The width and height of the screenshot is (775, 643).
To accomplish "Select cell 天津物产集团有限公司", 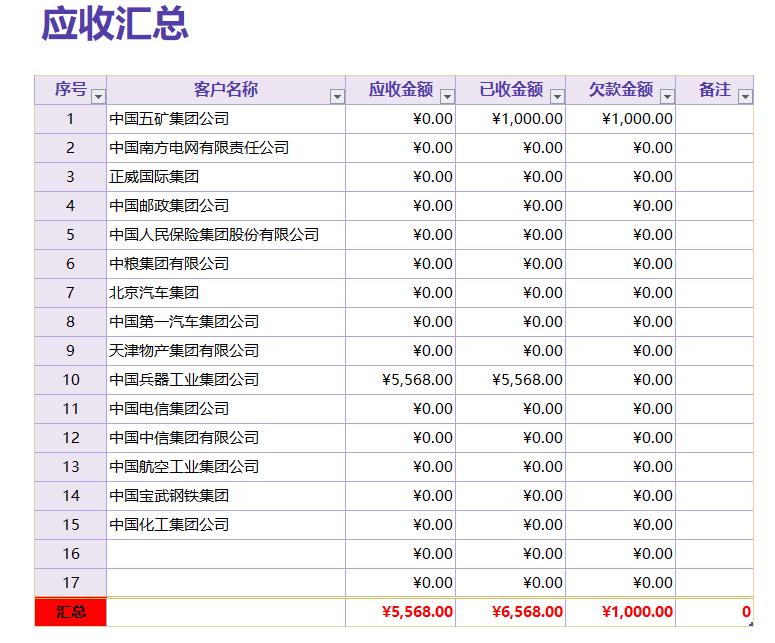I will click(x=226, y=351).
